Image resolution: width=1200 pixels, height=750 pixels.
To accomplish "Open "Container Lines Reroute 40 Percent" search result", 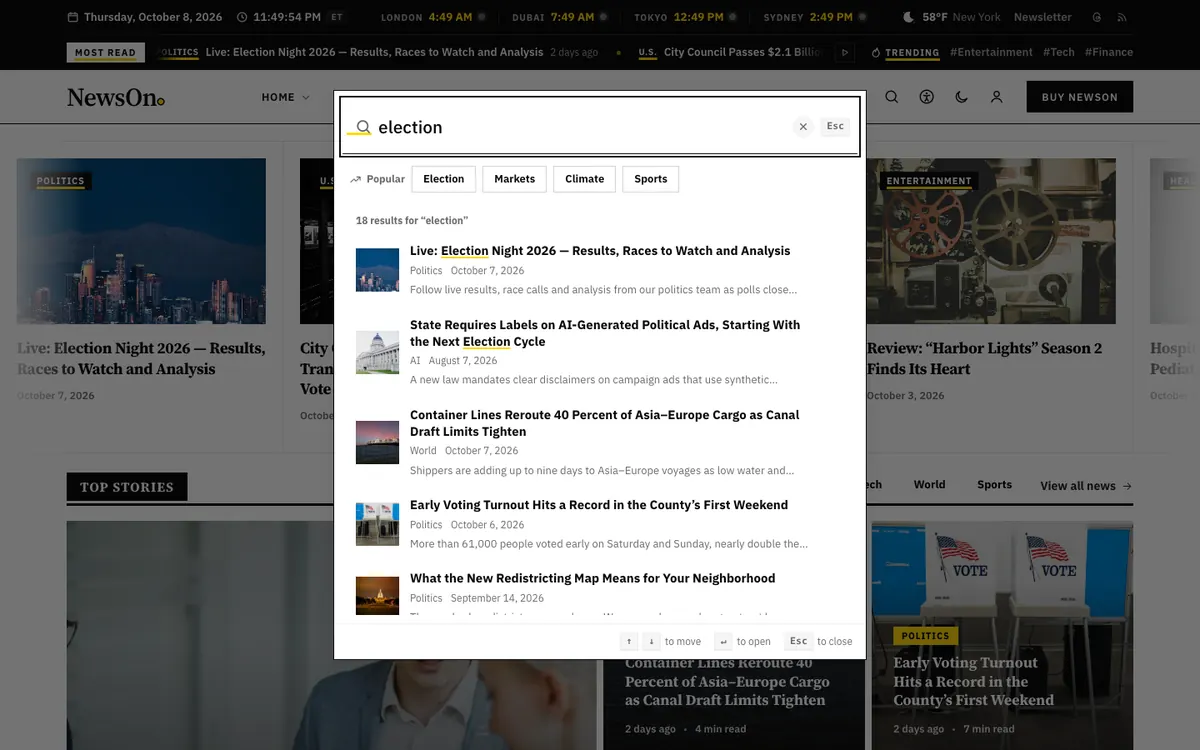I will click(x=604, y=423).
